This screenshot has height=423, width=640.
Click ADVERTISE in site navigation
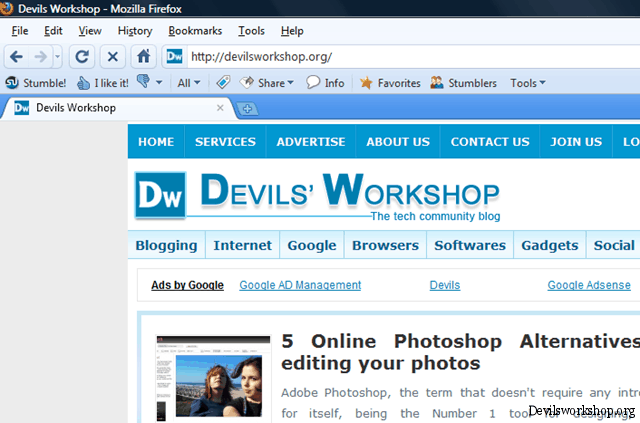311,142
